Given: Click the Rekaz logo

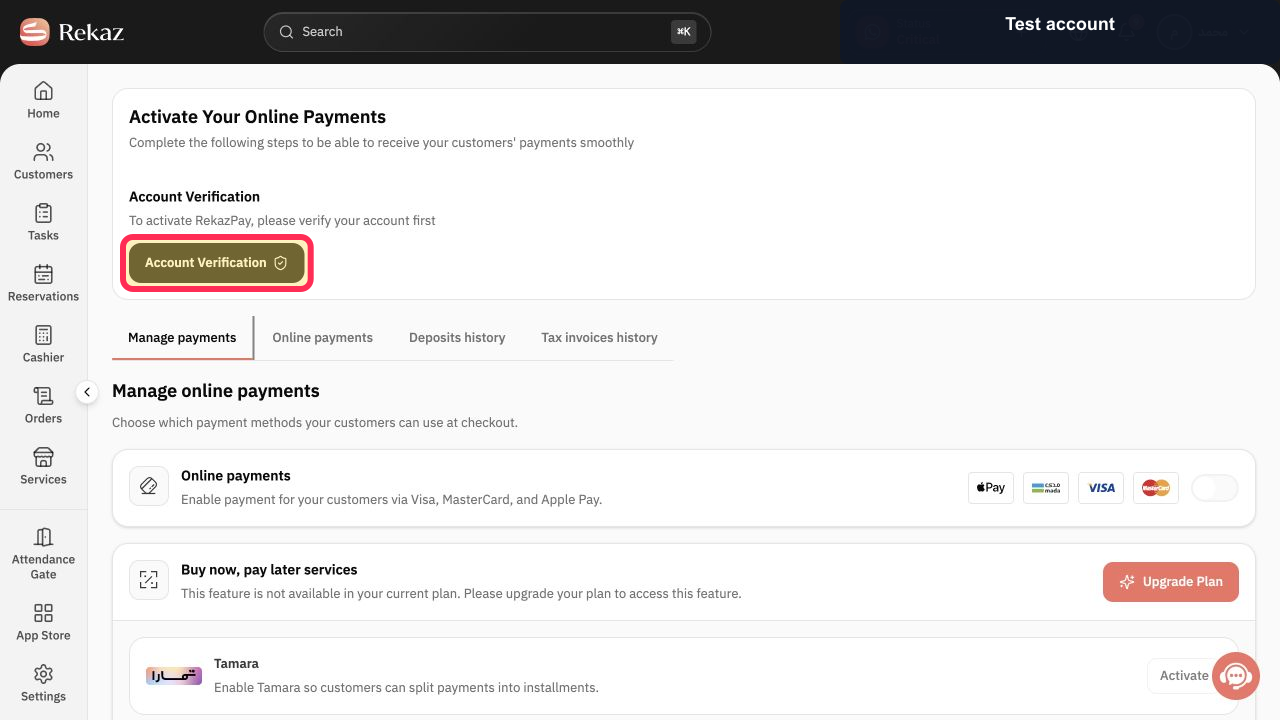Looking at the screenshot, I should pos(72,32).
